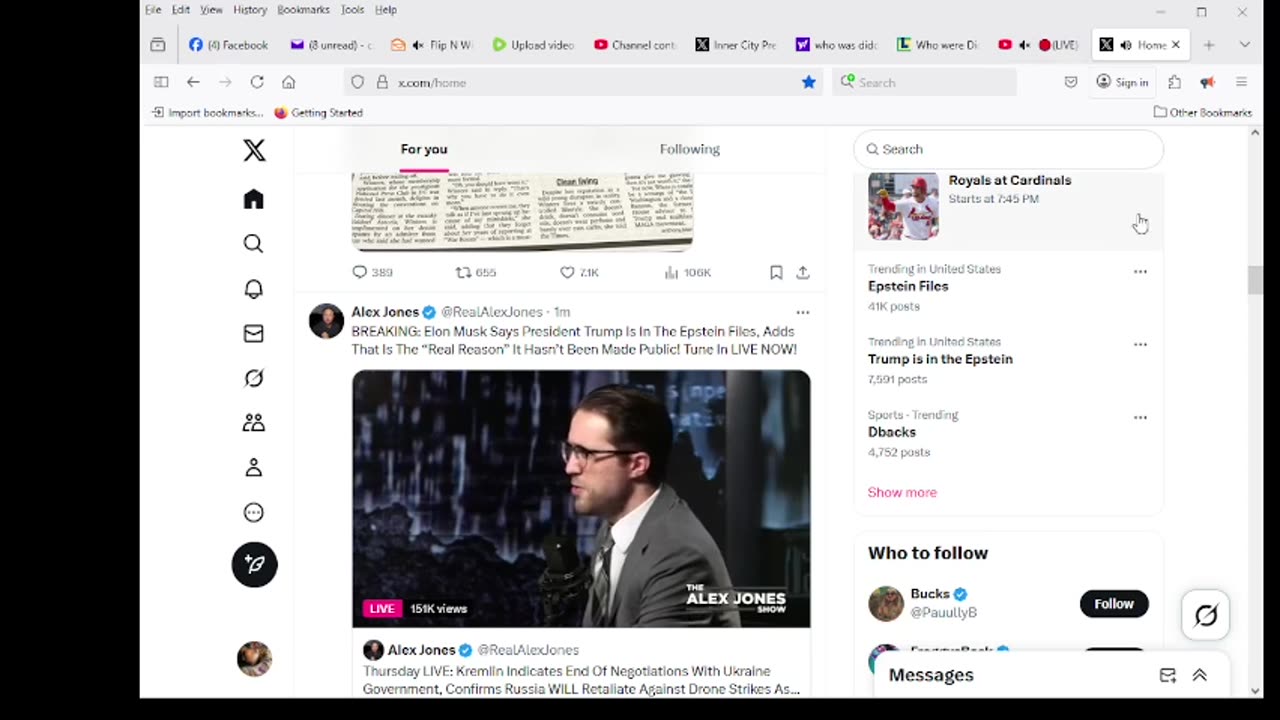The height and width of the screenshot is (720, 1280).
Task: Go to Home in X sidebar
Action: pos(254,199)
